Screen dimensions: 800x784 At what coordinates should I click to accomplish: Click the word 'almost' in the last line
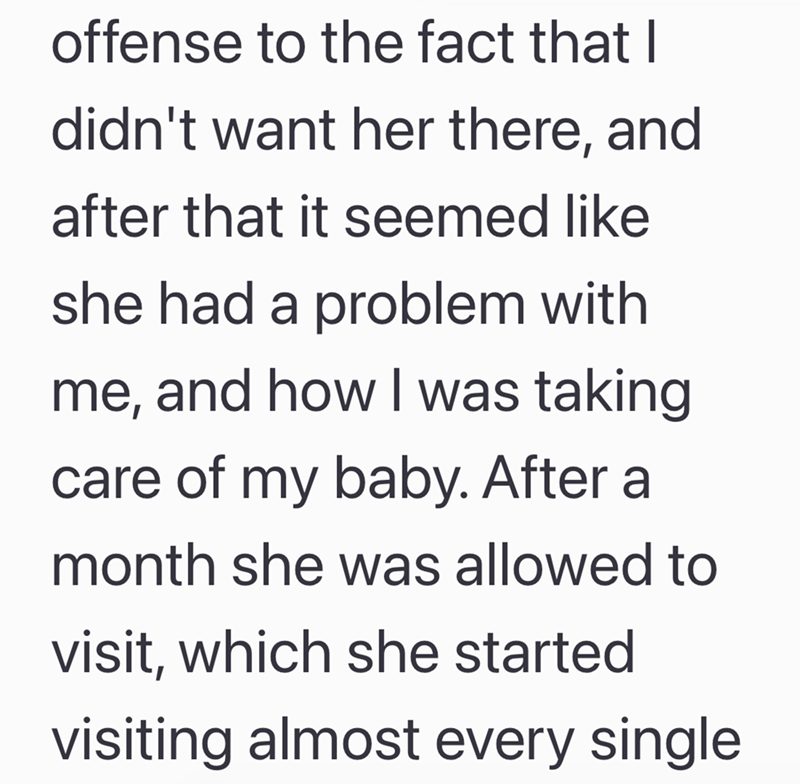[x=334, y=741]
